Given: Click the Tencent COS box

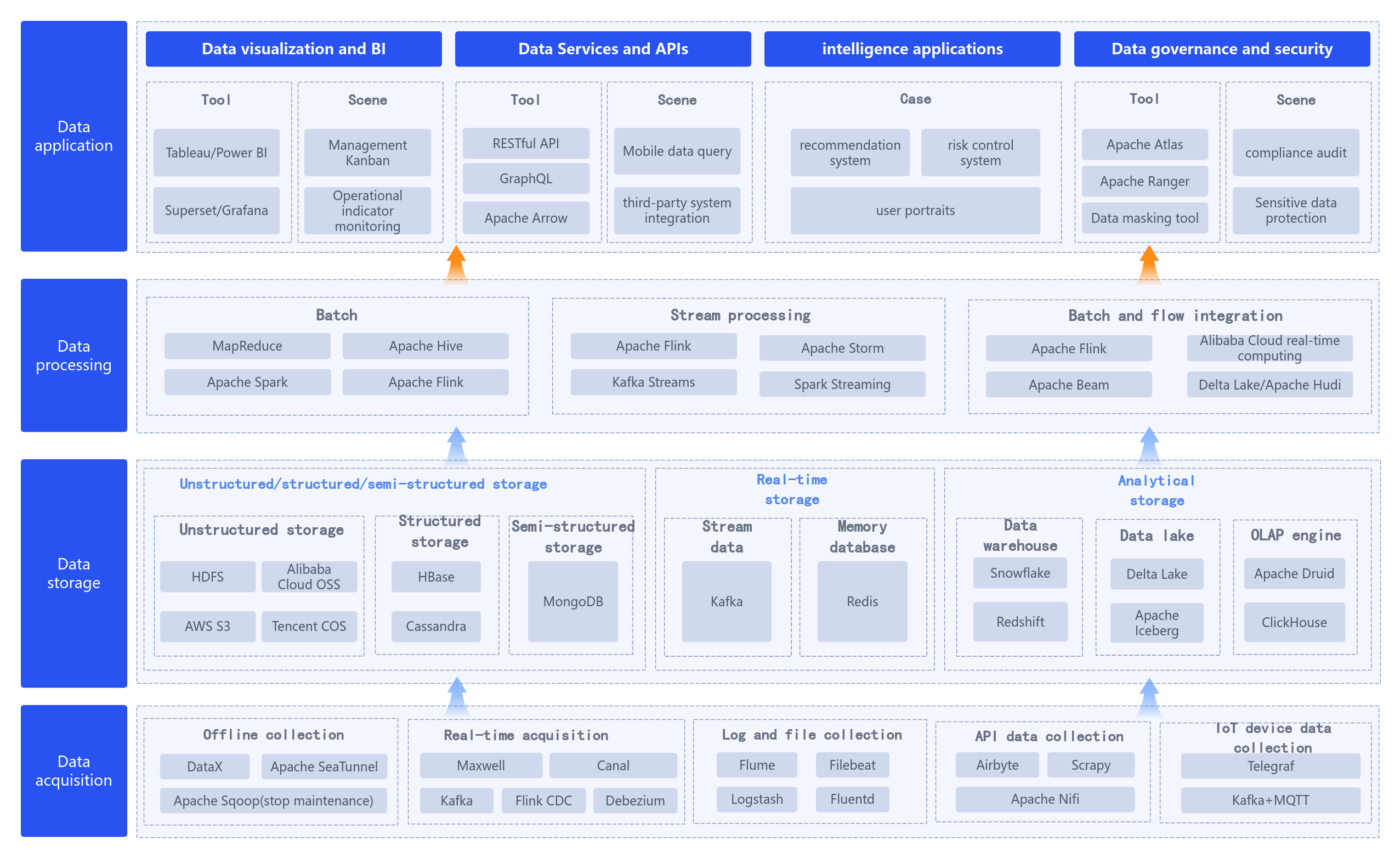Looking at the screenshot, I should click(x=309, y=626).
